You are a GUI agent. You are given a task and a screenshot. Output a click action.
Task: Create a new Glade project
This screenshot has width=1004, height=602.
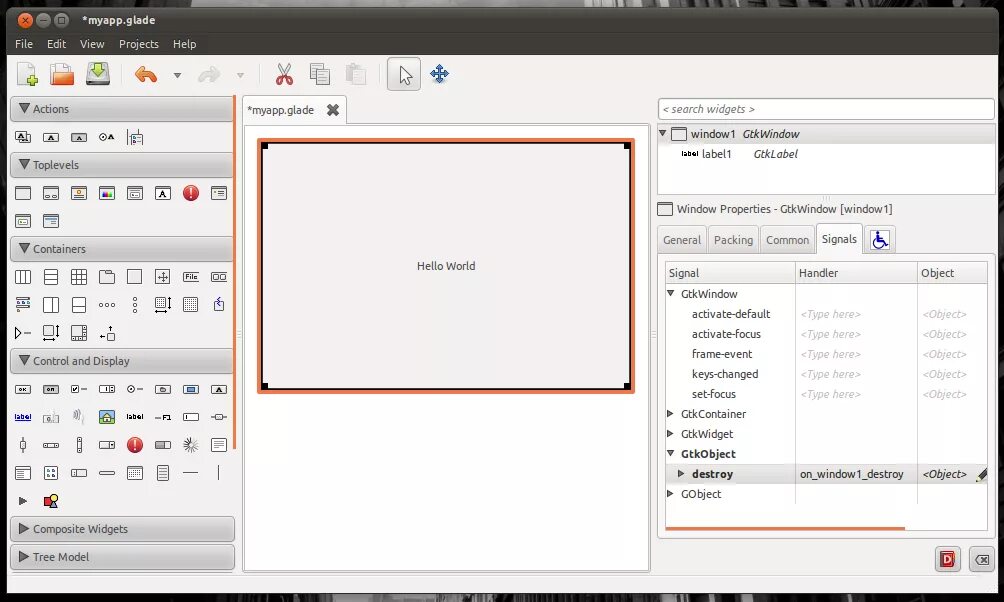27,74
